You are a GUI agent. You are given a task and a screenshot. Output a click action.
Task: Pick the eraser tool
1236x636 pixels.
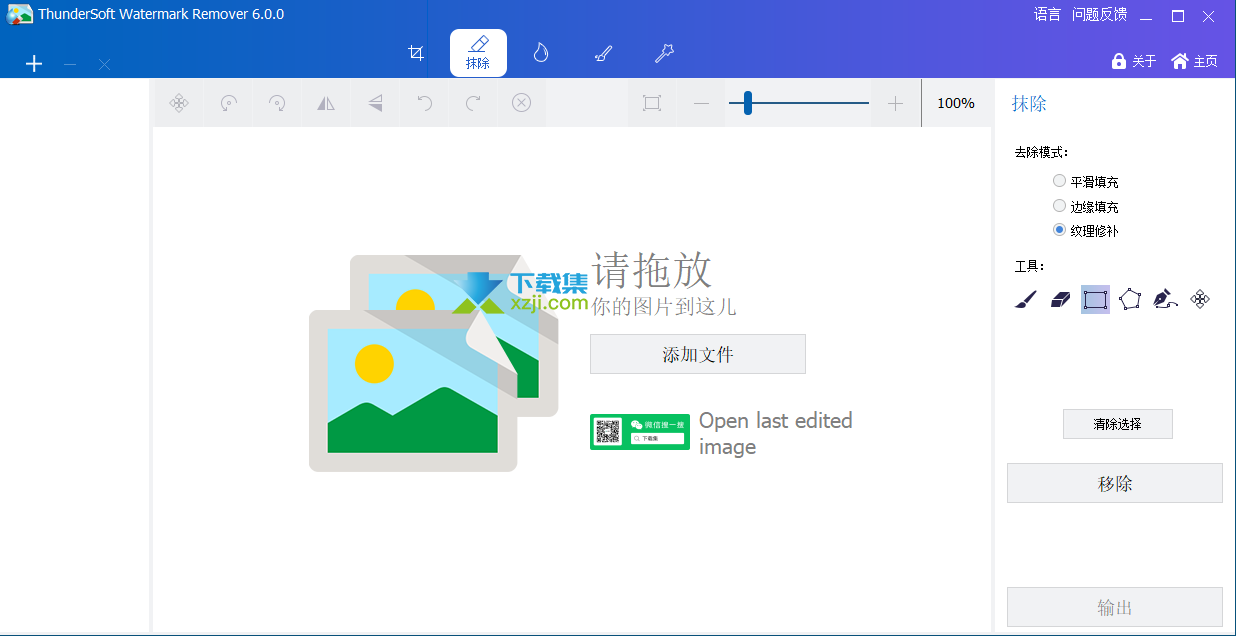pyautogui.click(x=1060, y=299)
